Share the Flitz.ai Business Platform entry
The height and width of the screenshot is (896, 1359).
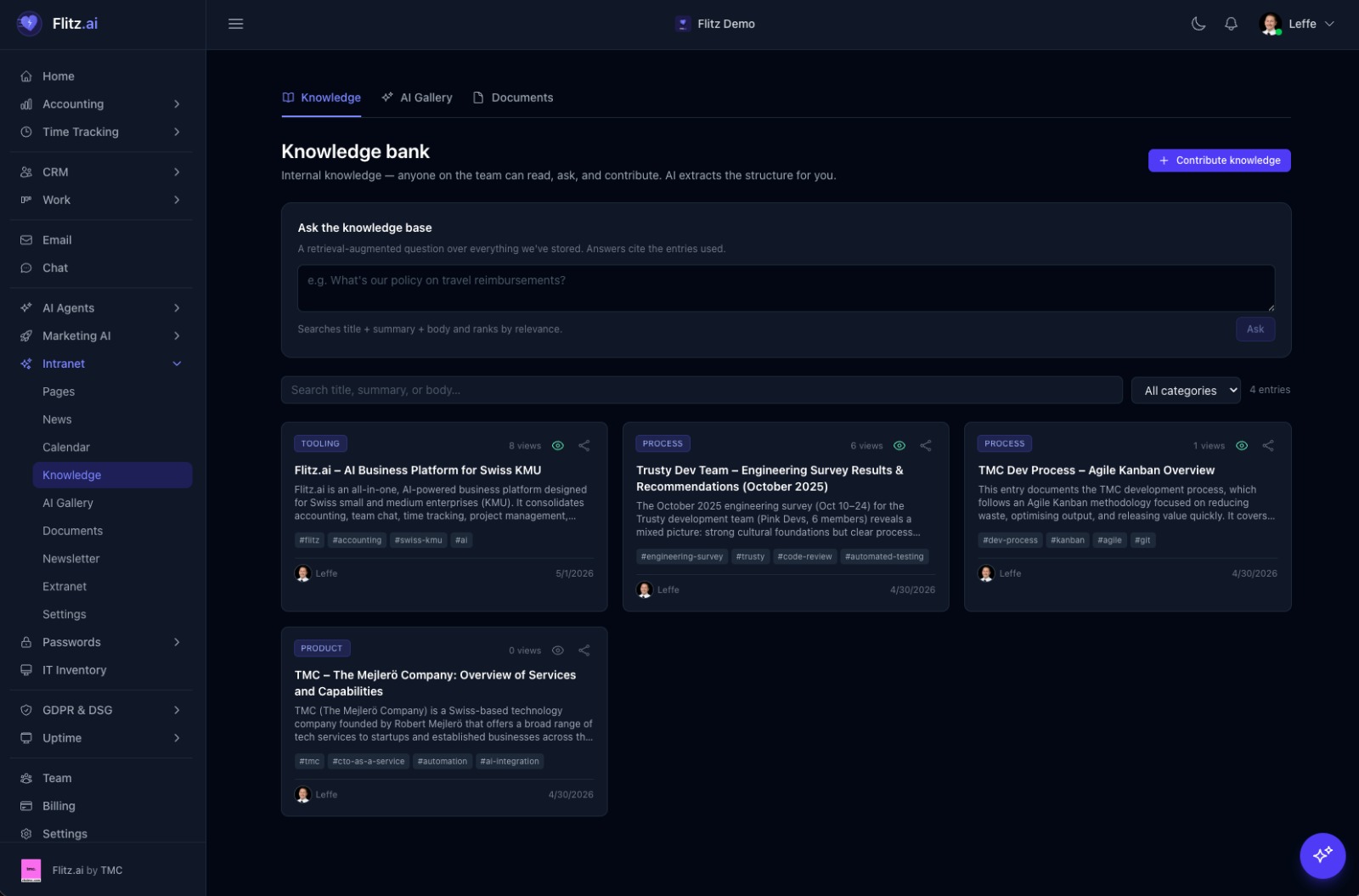(584, 446)
